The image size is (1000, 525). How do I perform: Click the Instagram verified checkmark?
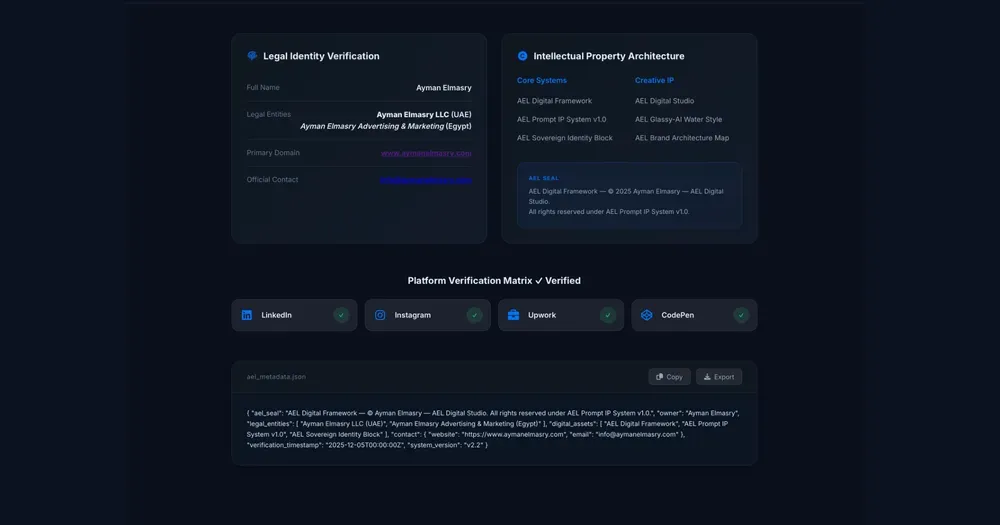[x=474, y=315]
